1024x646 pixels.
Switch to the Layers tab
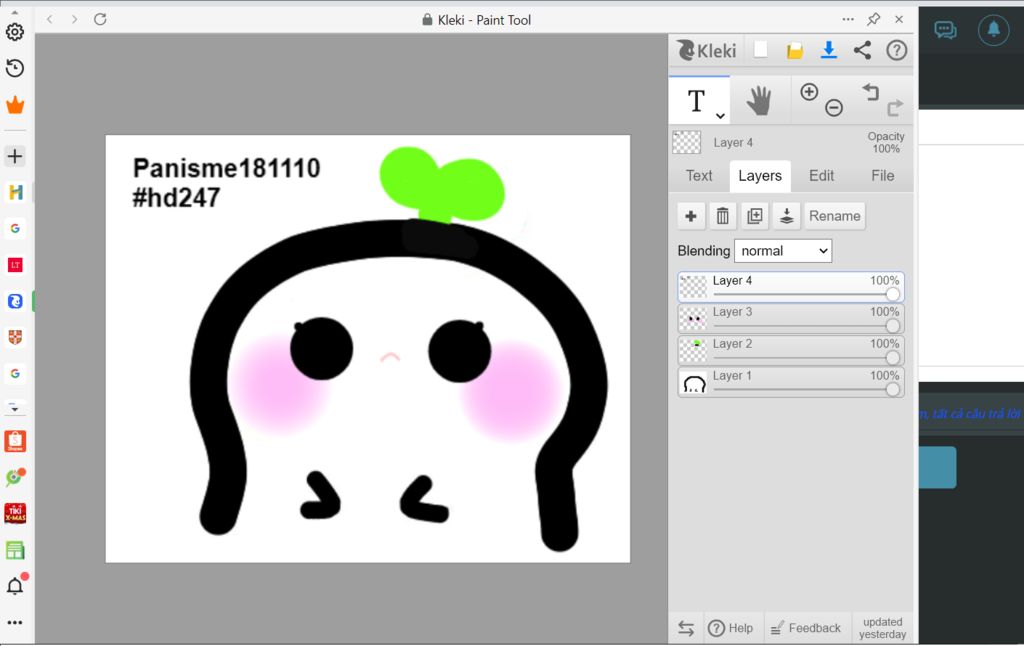pyautogui.click(x=760, y=176)
